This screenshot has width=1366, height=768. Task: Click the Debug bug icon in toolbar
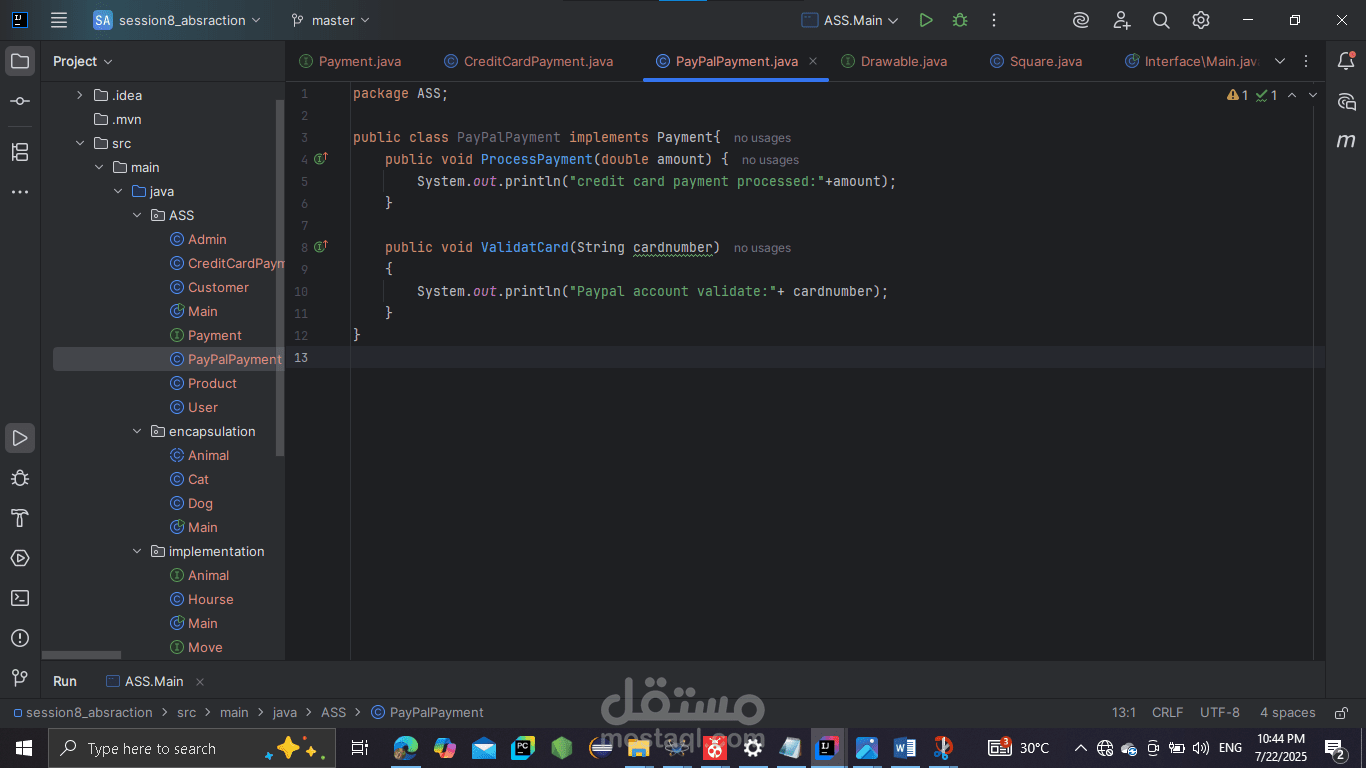960,20
